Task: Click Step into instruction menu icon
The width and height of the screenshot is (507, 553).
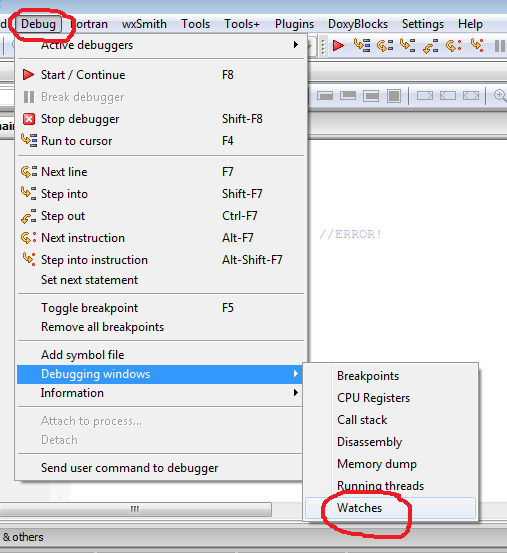Action: click(x=29, y=259)
